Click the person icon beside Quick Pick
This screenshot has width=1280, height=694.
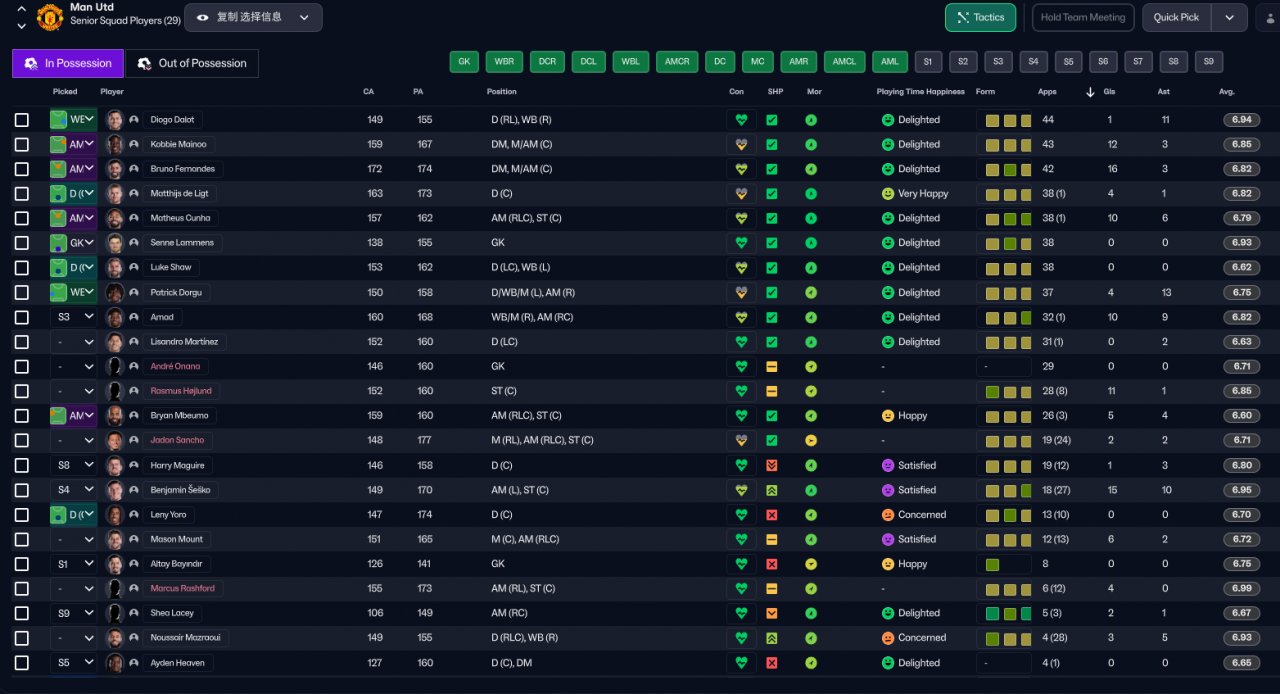pyautogui.click(x=1268, y=17)
